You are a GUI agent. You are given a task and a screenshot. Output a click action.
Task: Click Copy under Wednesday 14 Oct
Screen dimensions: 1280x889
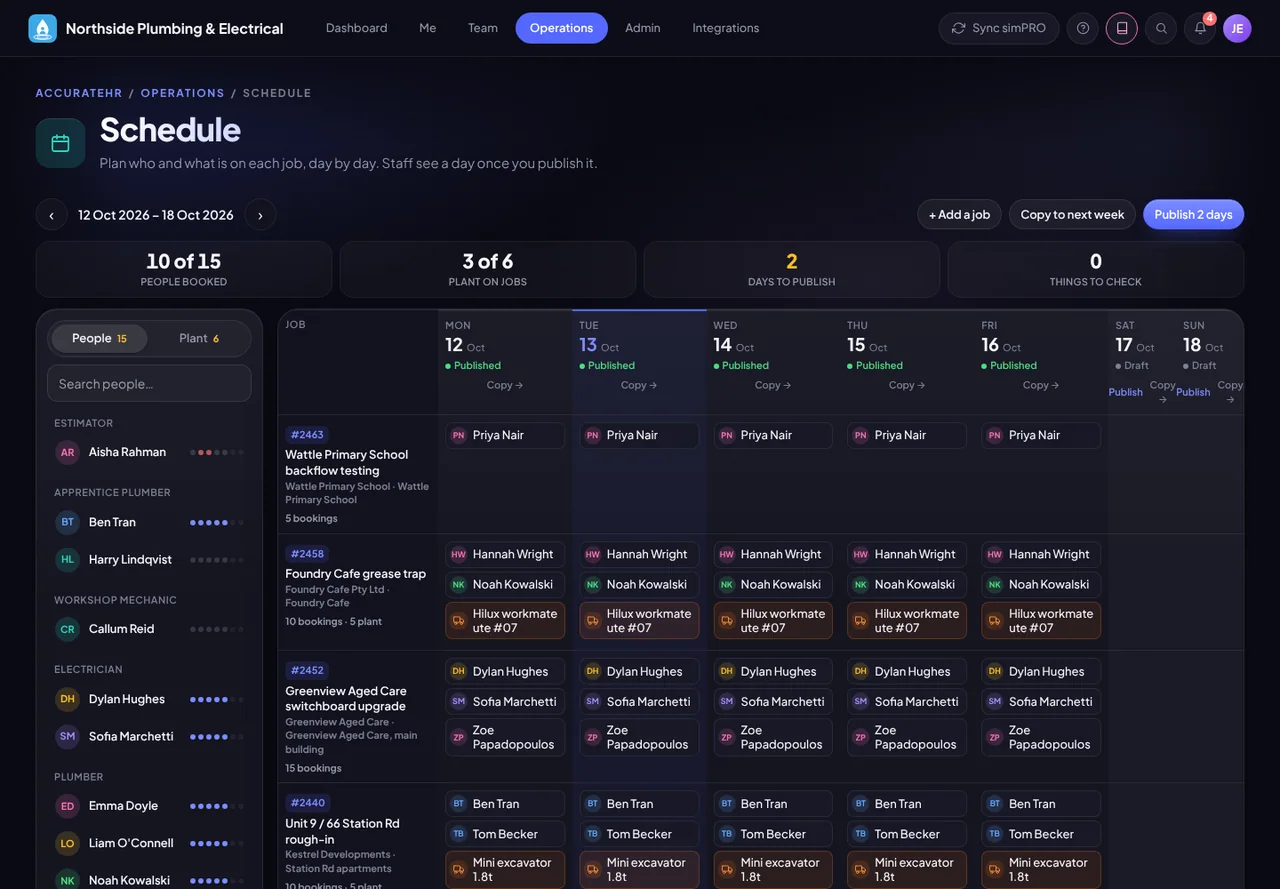pos(773,385)
